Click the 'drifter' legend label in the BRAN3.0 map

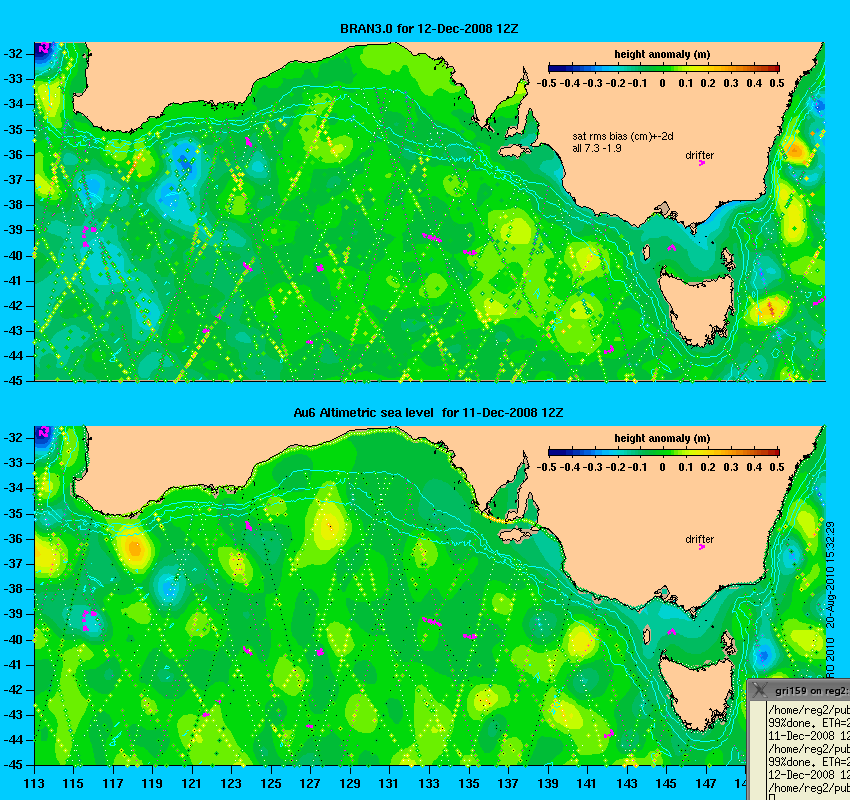[699, 156]
